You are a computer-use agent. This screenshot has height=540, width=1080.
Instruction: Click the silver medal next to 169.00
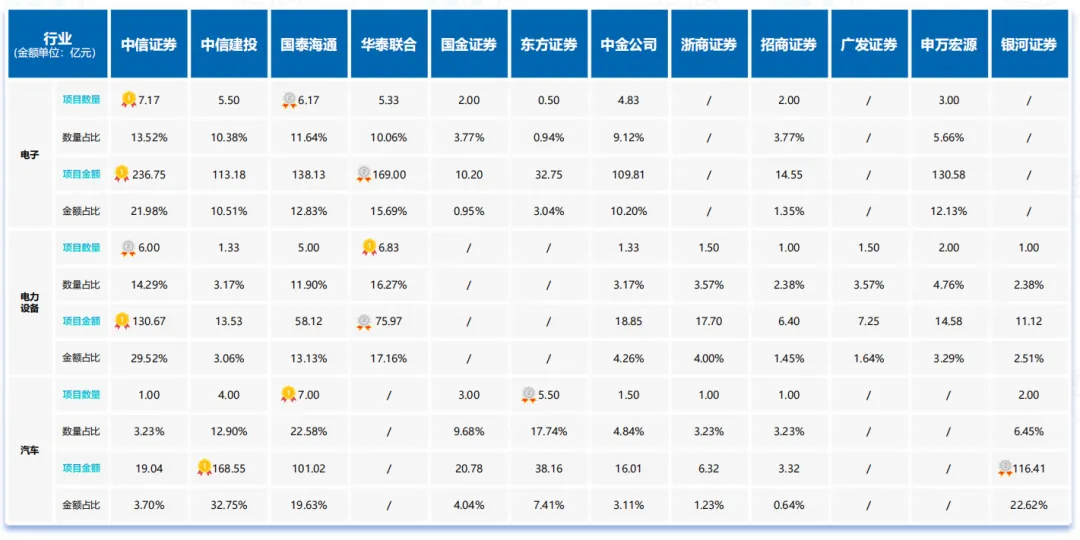point(364,174)
